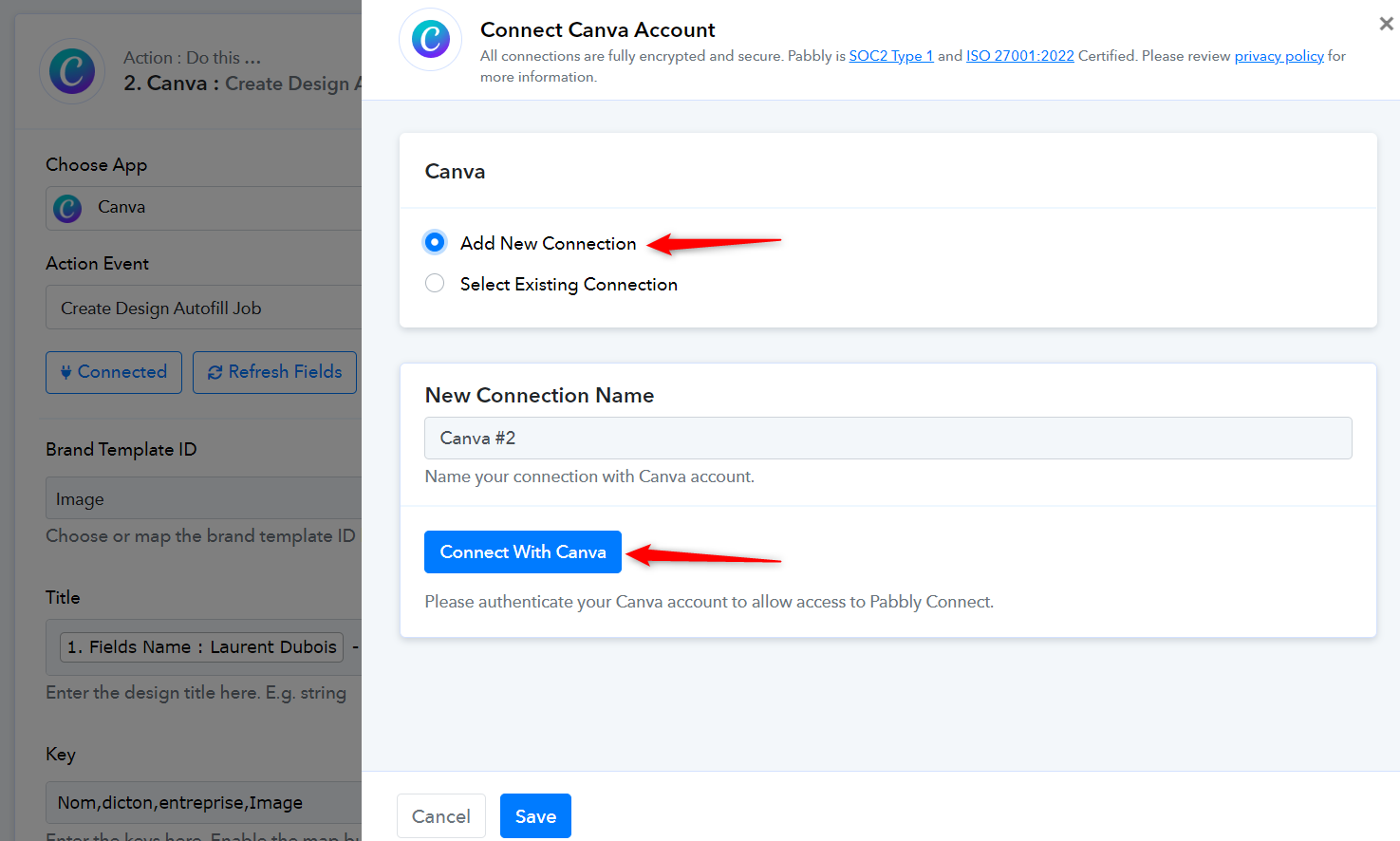Open the Choose App Canva dropdown
The image size is (1400, 841).
pyautogui.click(x=203, y=207)
